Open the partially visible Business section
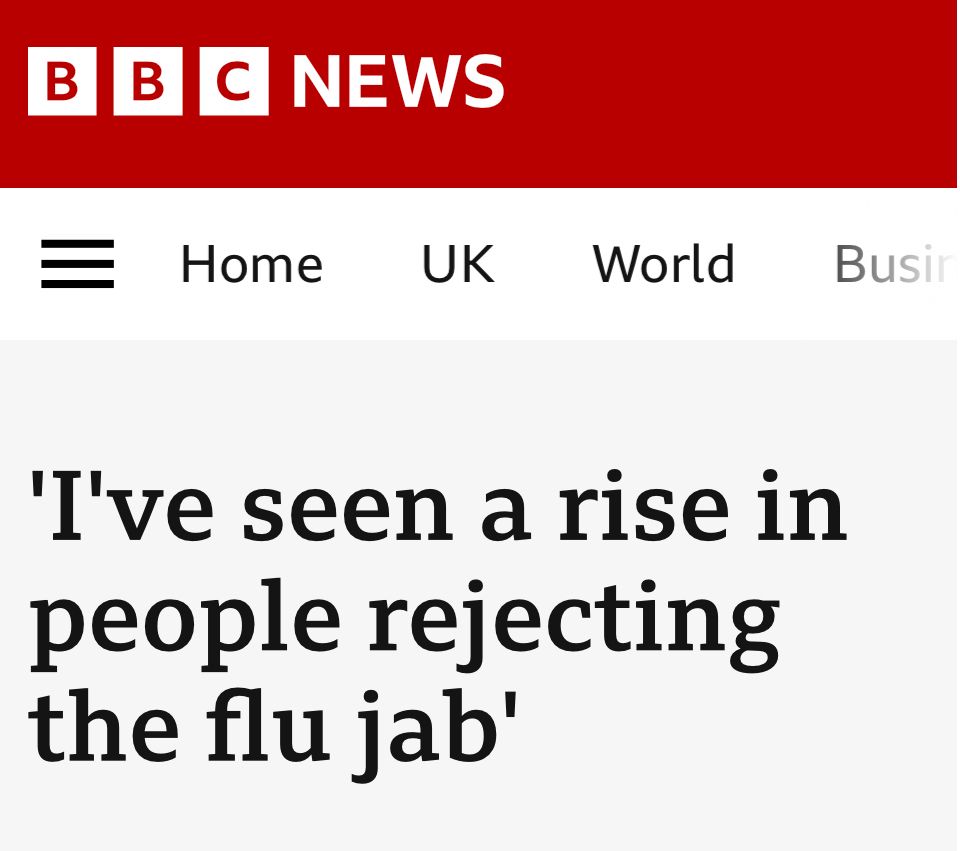 tap(895, 265)
